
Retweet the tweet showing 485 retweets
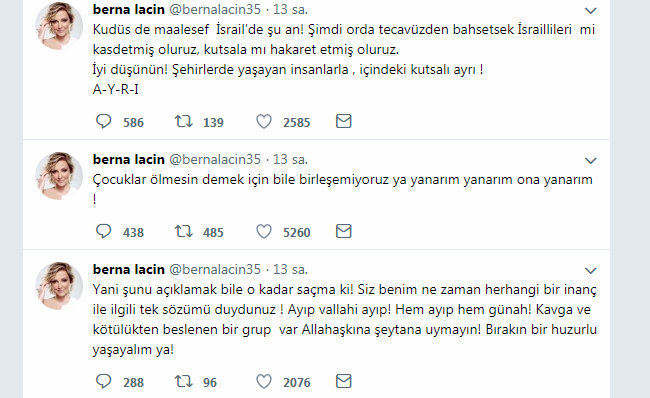(183, 231)
